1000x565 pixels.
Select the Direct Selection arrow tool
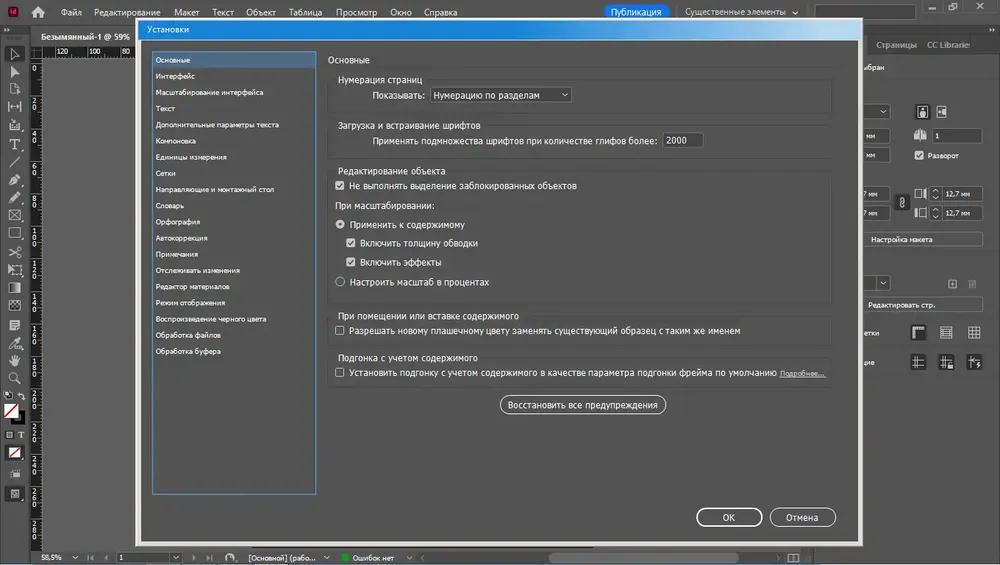[x=15, y=72]
